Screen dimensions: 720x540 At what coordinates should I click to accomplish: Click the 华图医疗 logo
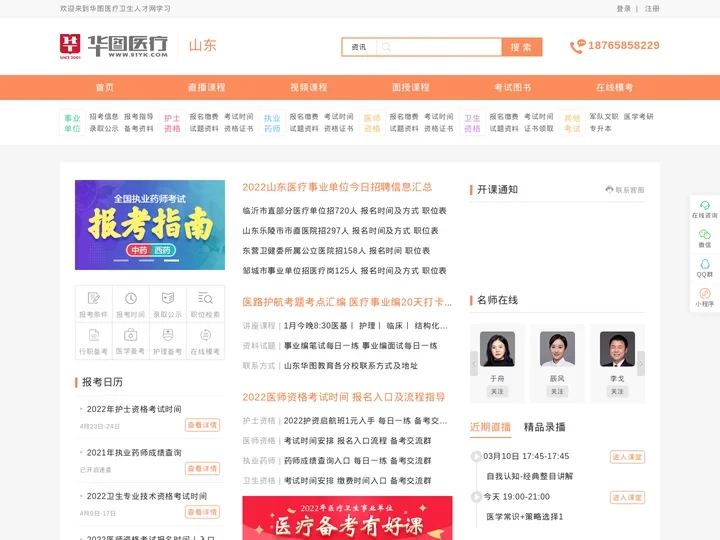coord(114,46)
